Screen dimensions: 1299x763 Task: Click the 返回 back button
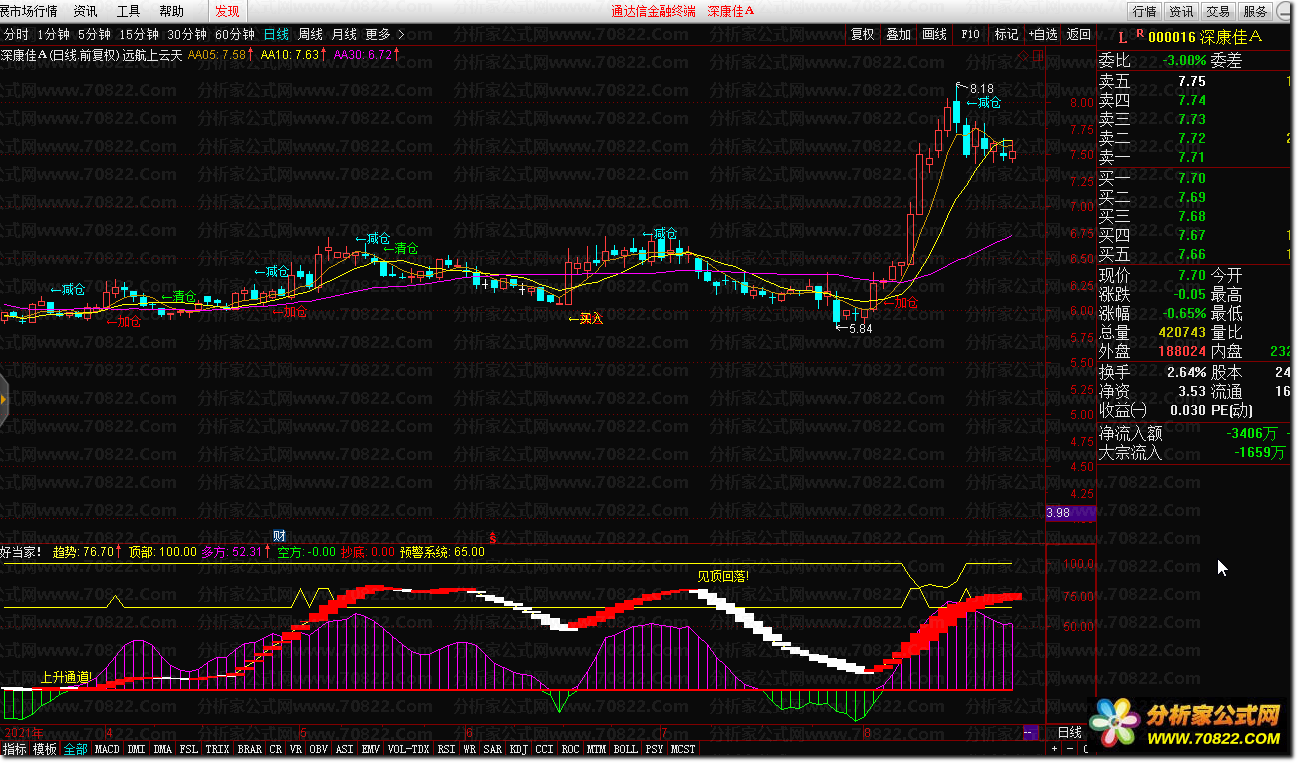tap(1079, 34)
